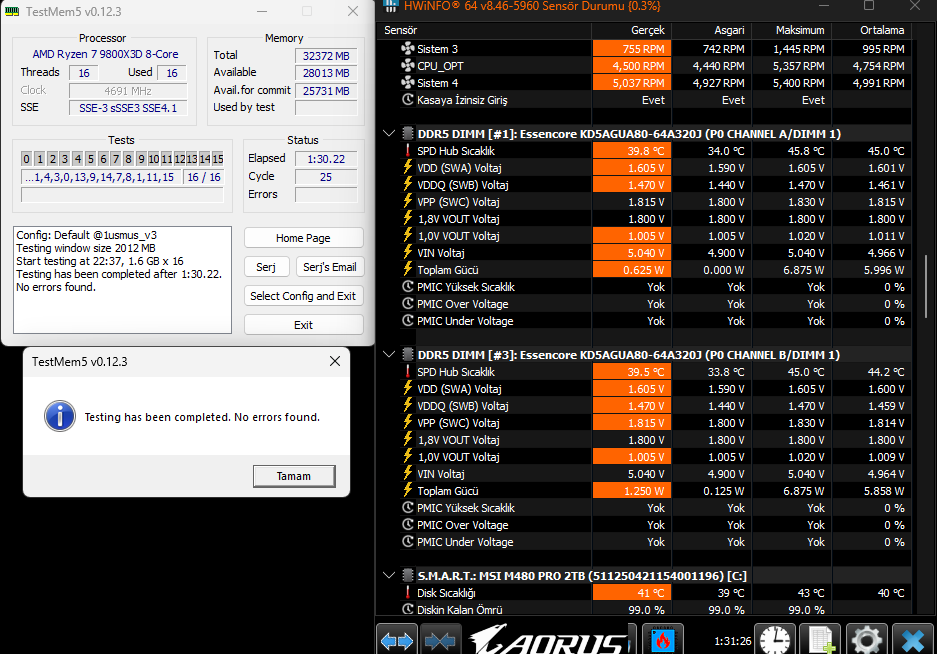Click Disk Sıcaklığı current value 41 °C
Viewport: 937px width, 654px height.
click(x=632, y=592)
